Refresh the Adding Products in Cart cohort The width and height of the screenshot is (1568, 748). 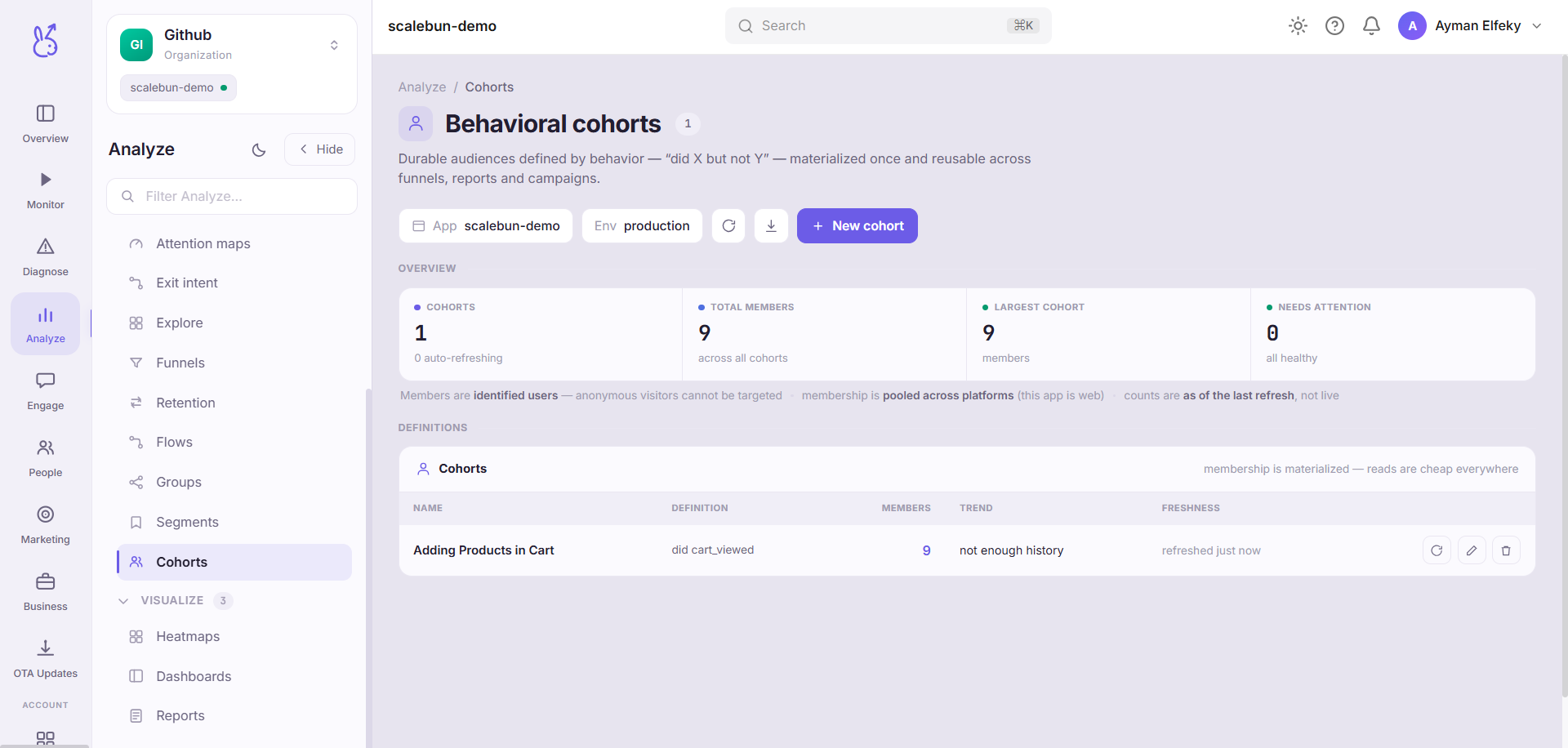1437,550
